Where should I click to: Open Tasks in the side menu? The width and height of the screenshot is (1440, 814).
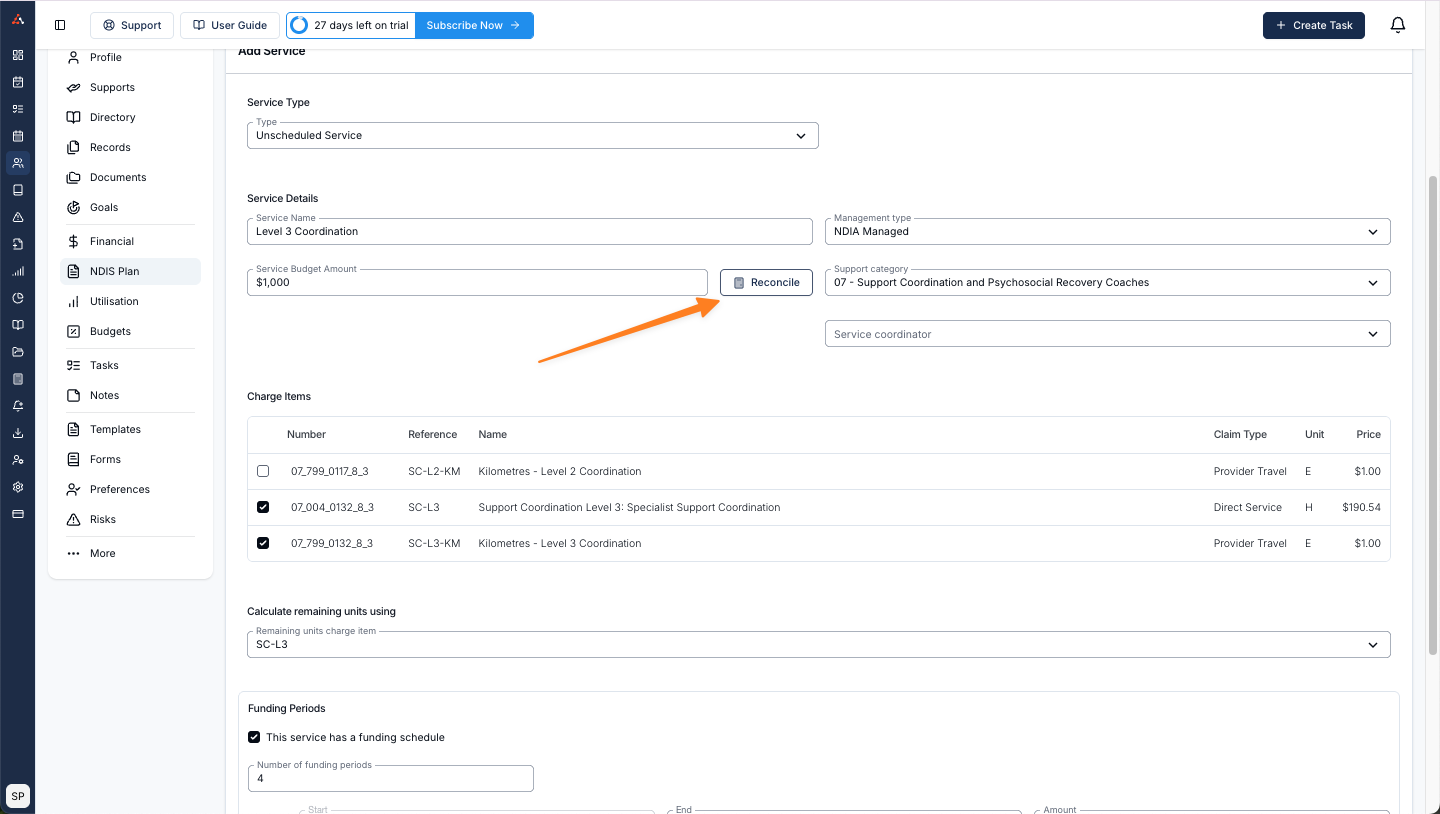click(x=130, y=365)
